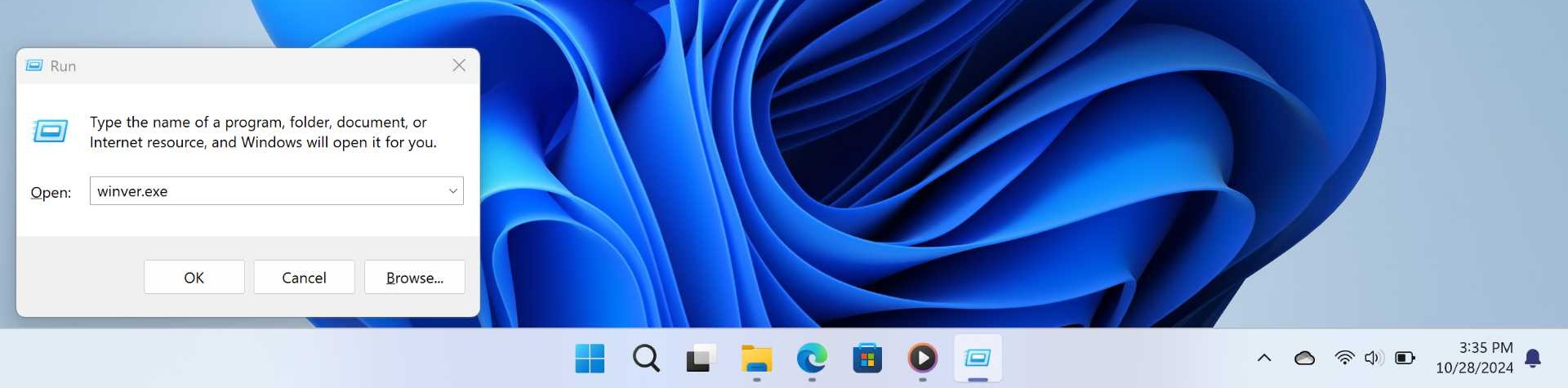Open Microsoft Edge browser
The width and height of the screenshot is (1568, 388).
[812, 358]
